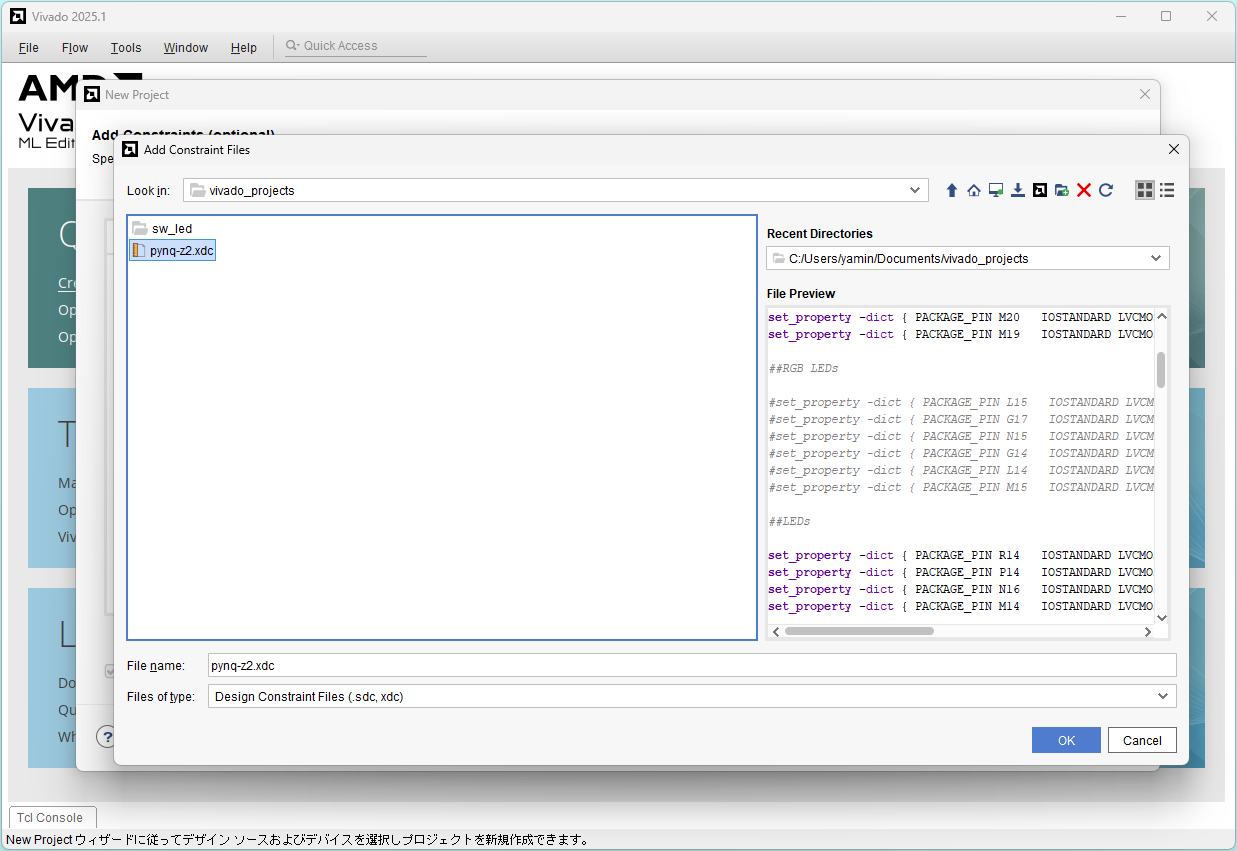
Task: Open the Vivado install directory shortcut
Action: [x=1040, y=190]
